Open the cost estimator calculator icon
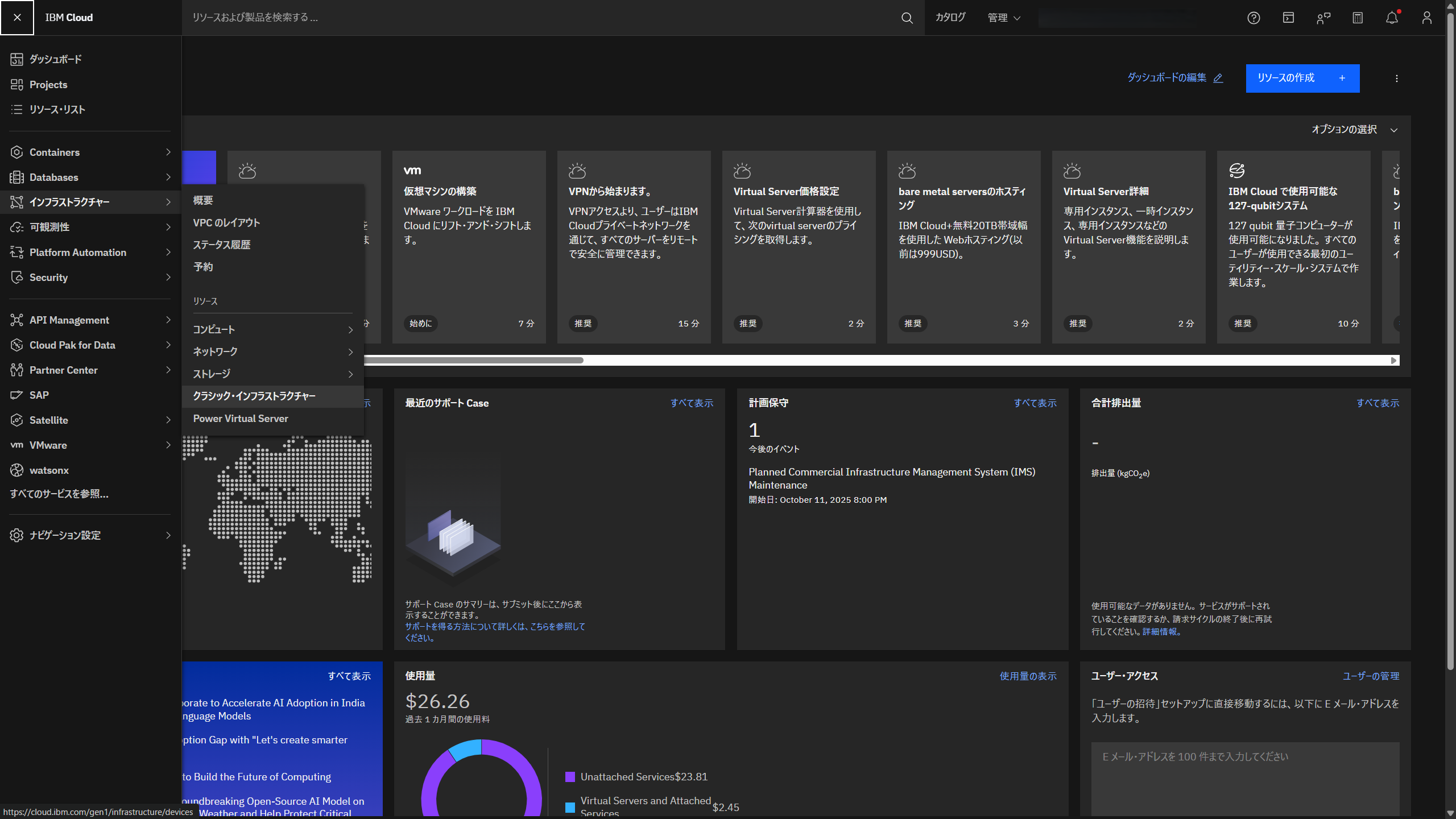The height and width of the screenshot is (819, 1456). pos(1357,18)
